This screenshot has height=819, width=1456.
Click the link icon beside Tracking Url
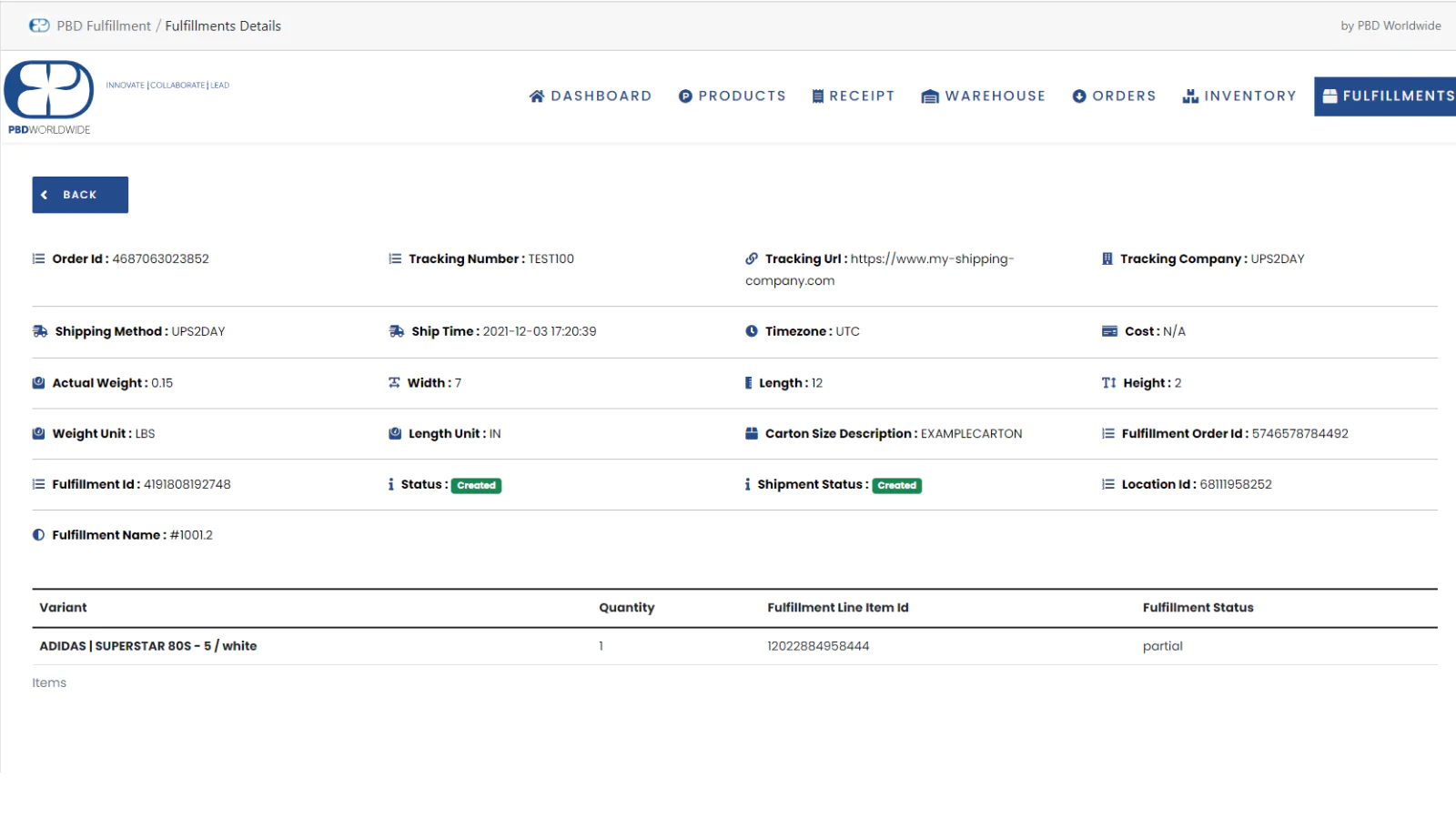(752, 258)
